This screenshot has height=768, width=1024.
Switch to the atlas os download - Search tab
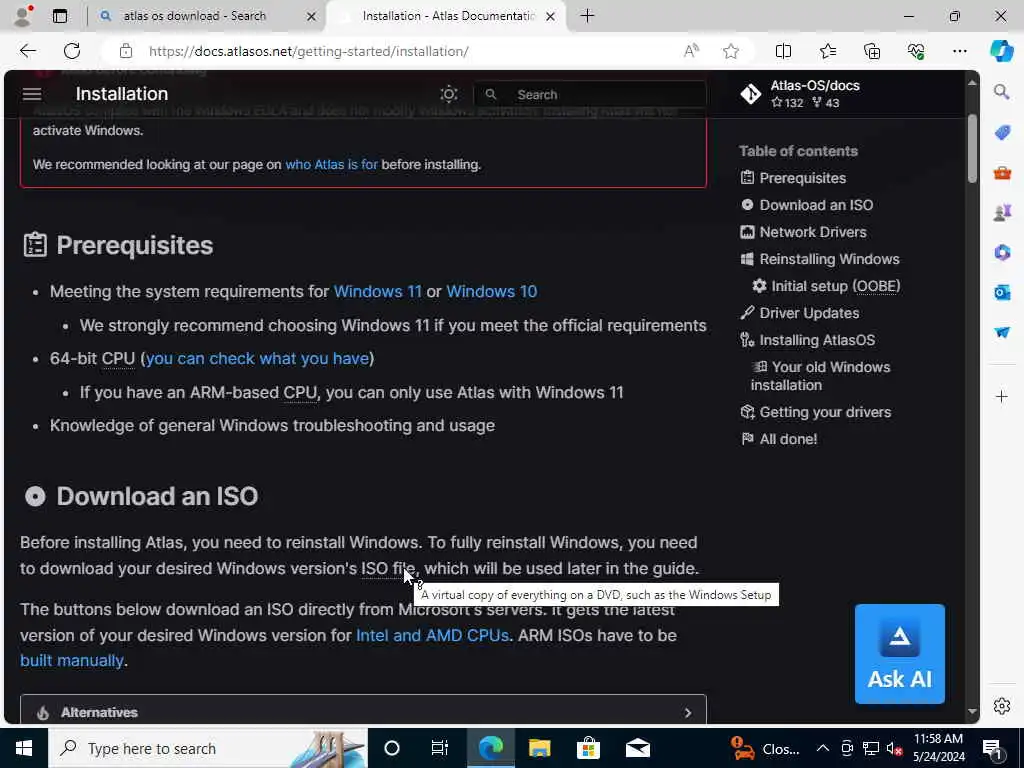tap(195, 16)
